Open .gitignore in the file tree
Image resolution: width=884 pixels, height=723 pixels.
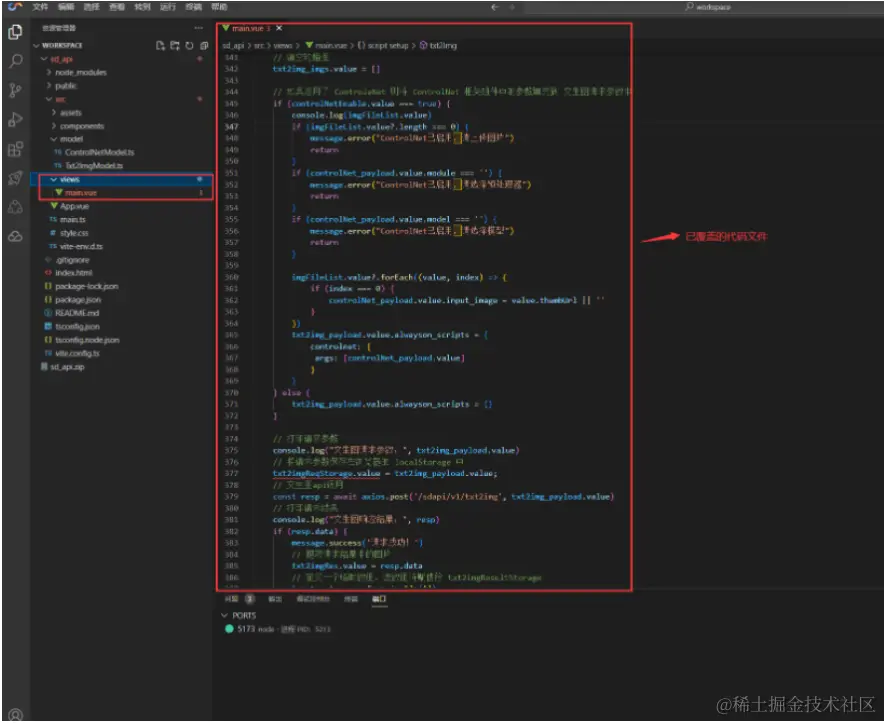72,261
